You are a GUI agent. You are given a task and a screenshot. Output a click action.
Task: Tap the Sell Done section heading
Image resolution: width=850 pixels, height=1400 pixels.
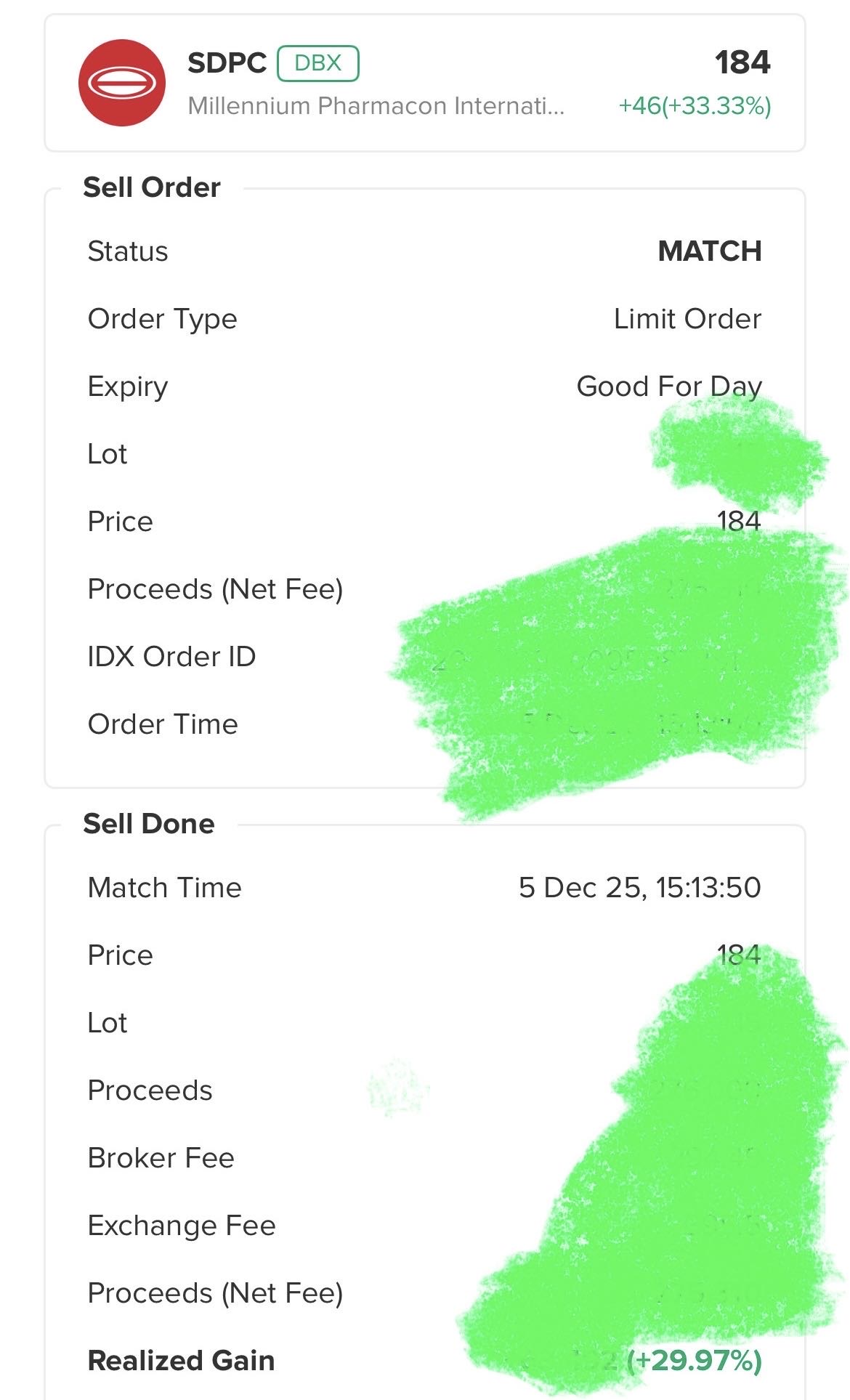(x=149, y=824)
